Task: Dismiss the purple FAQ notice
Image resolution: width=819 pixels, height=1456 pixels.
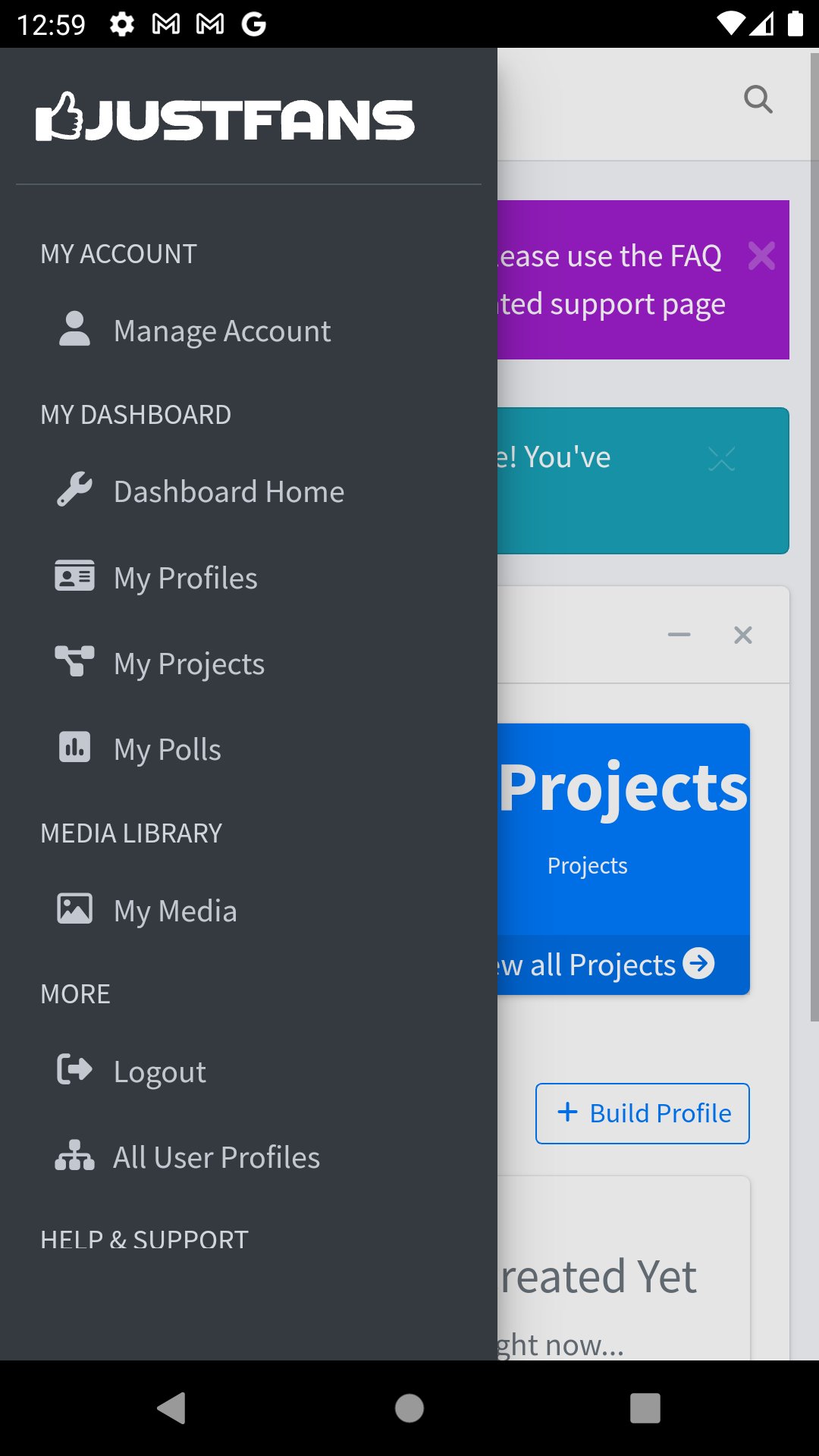Action: 761,256
